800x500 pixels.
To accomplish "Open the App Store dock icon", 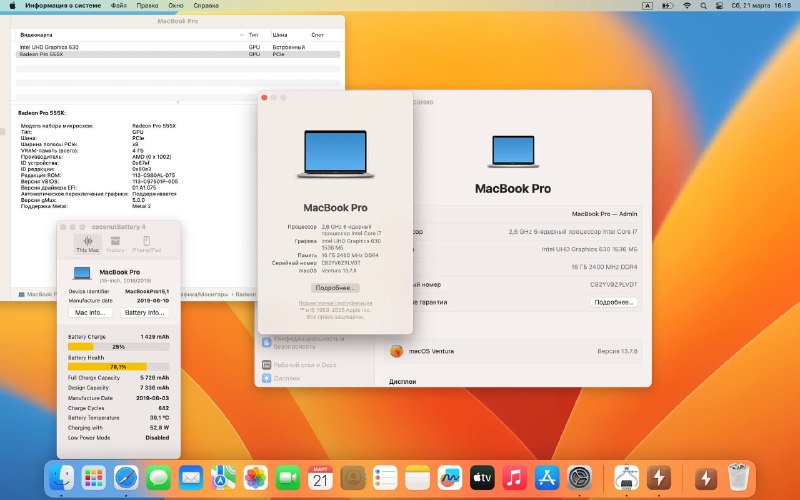I will point(547,478).
